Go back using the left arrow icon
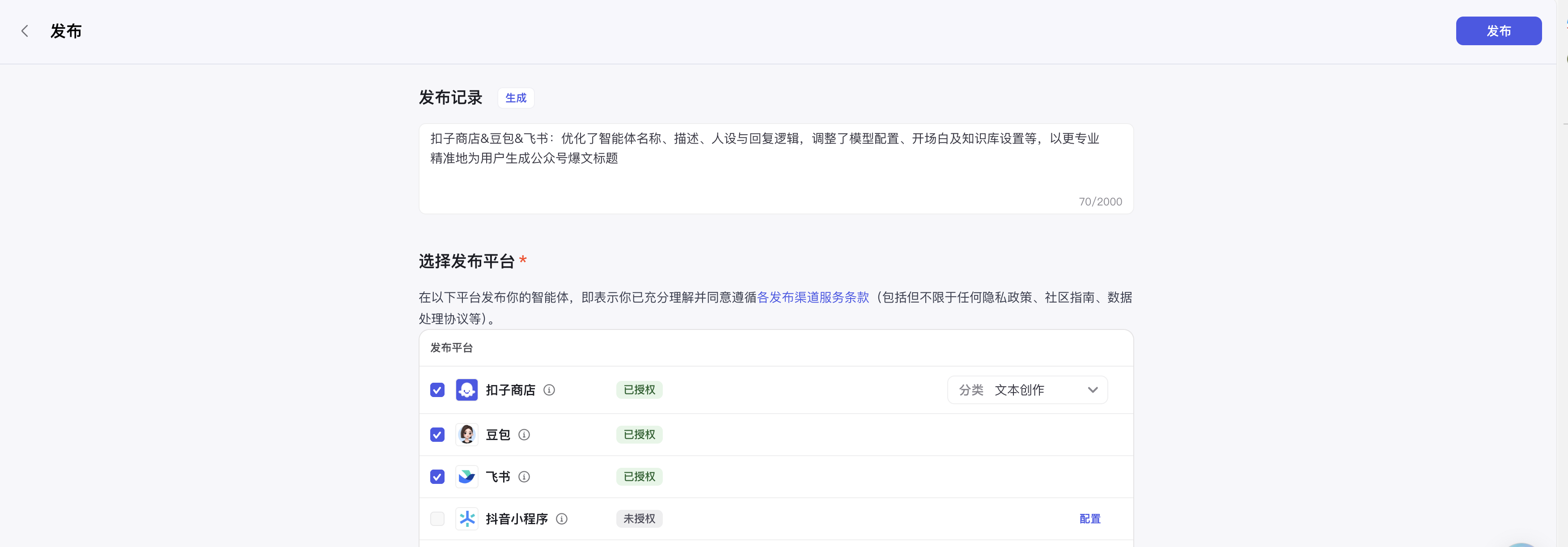The width and height of the screenshot is (1568, 547). [x=25, y=31]
